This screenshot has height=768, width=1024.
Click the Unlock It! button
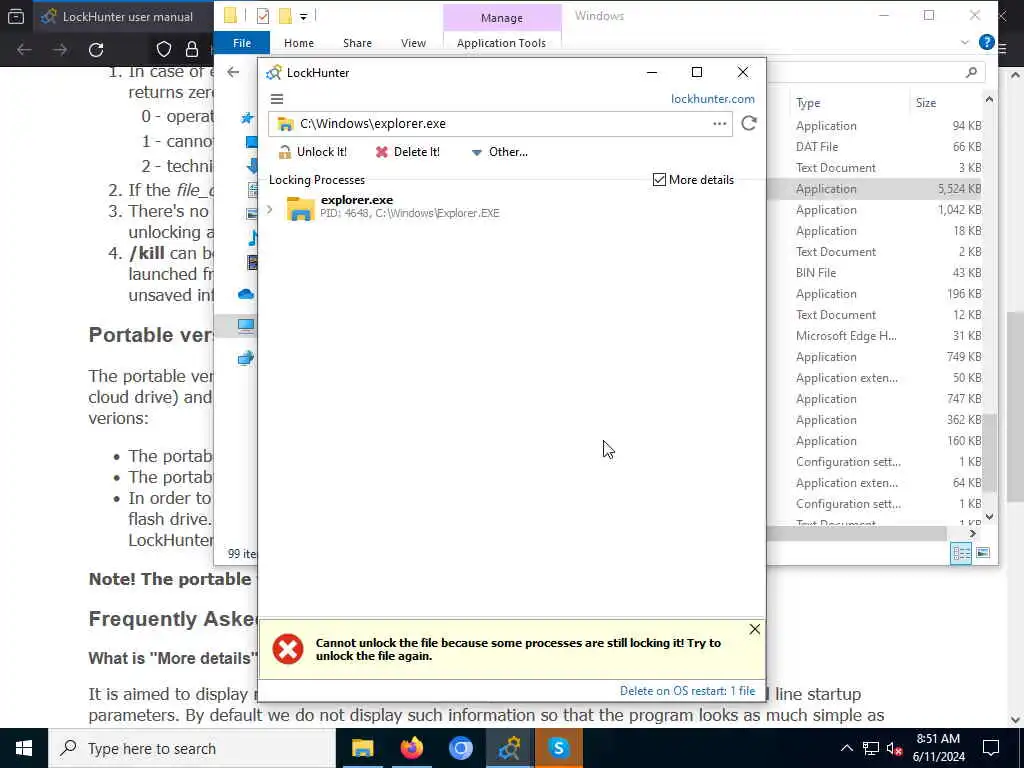tap(313, 152)
